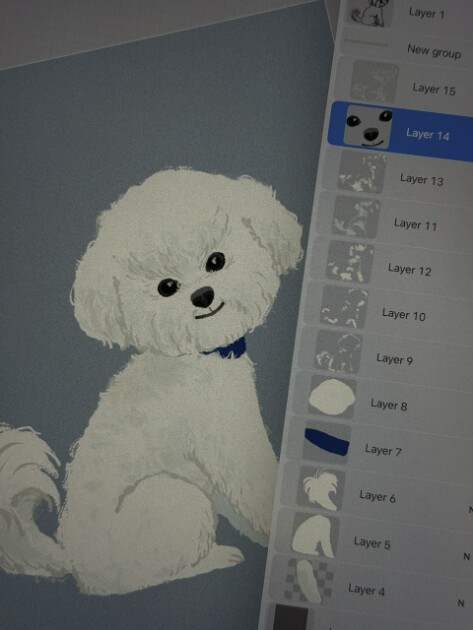Select the Layer 11 label

pos(415,224)
